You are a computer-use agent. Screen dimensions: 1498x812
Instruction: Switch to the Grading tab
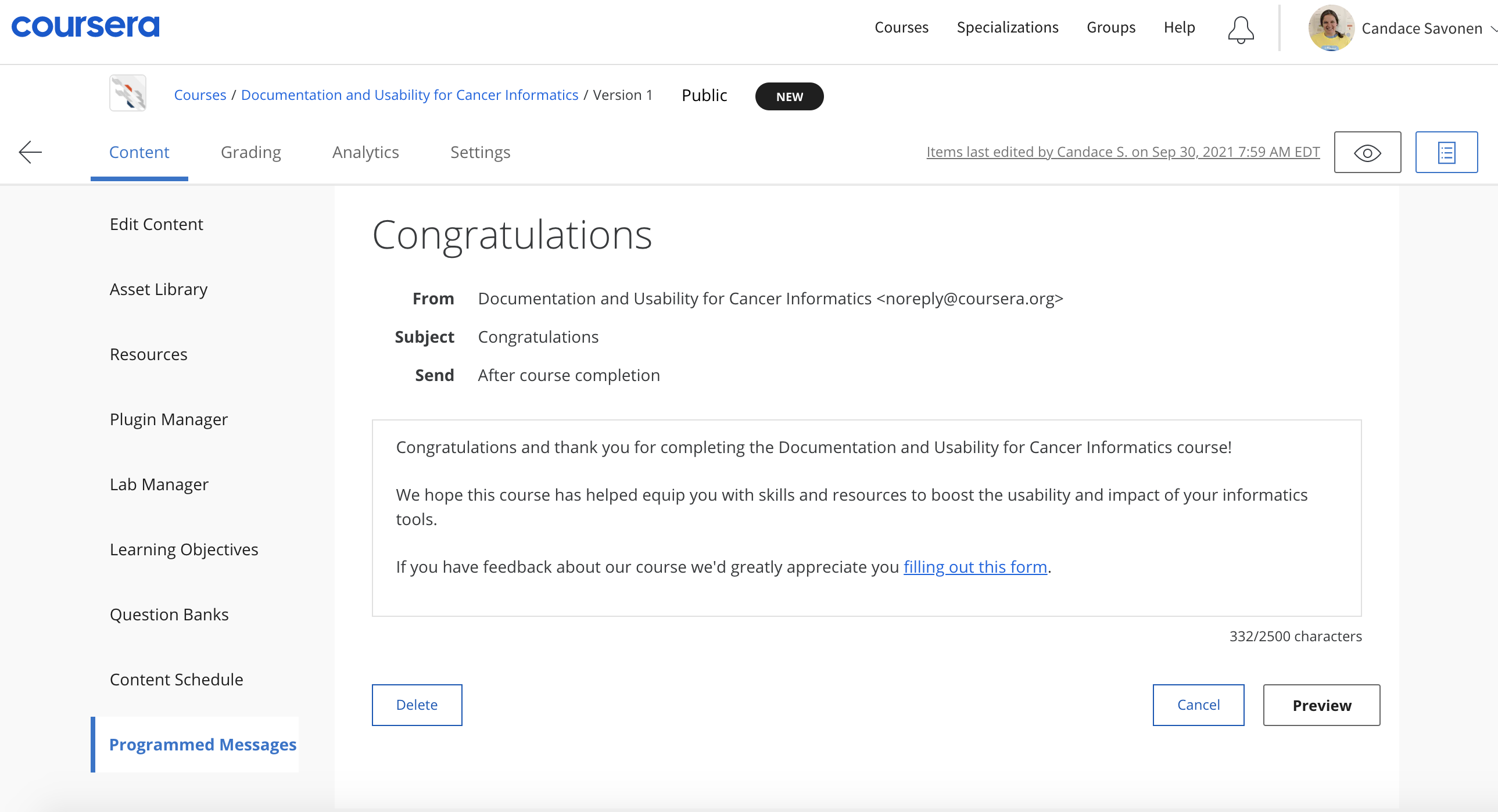[250, 152]
